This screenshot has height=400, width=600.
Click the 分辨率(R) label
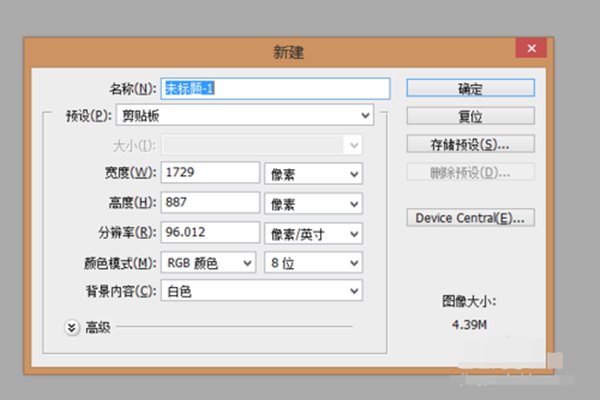pyautogui.click(x=127, y=232)
